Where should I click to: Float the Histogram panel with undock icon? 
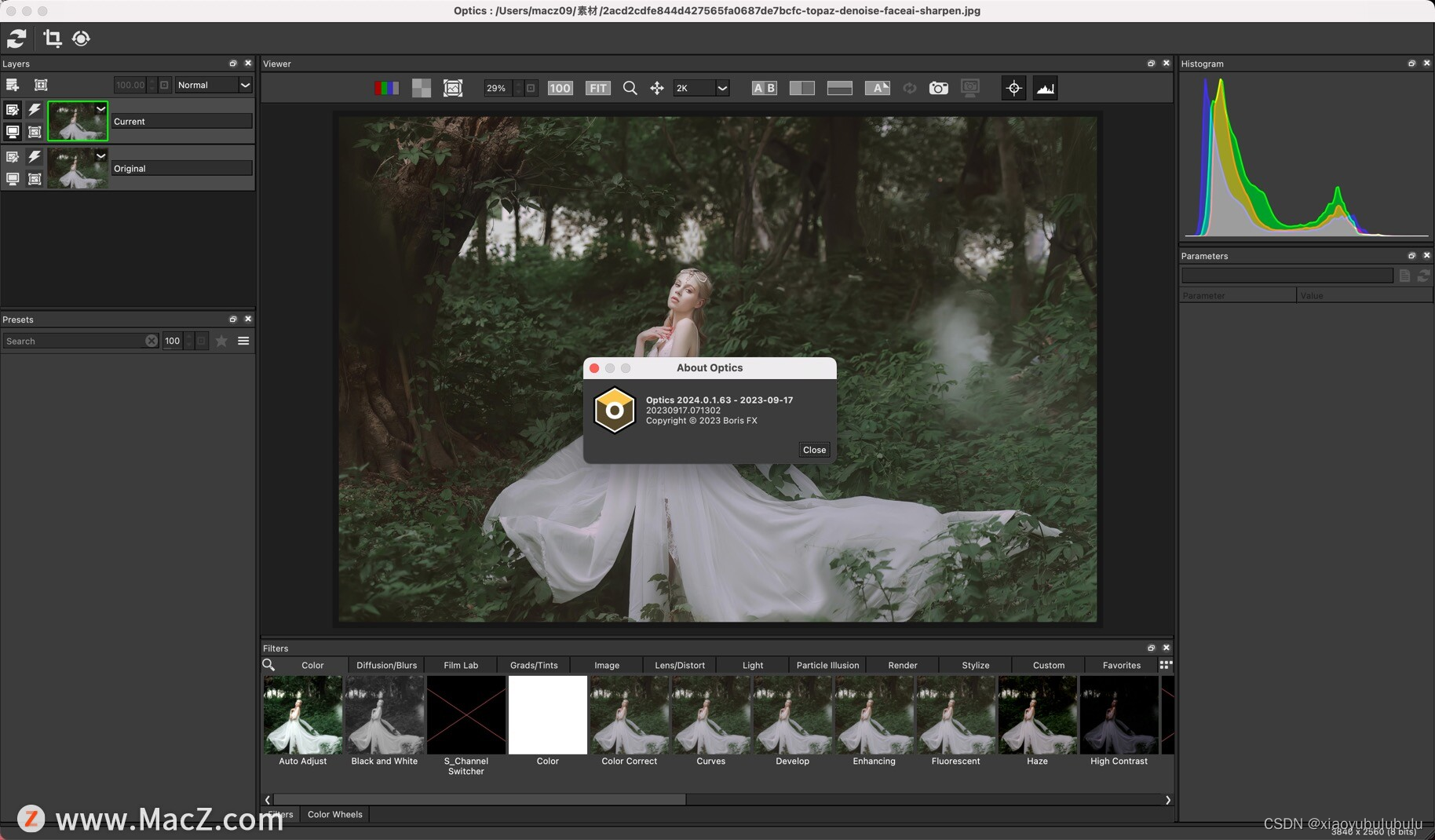point(1411,64)
